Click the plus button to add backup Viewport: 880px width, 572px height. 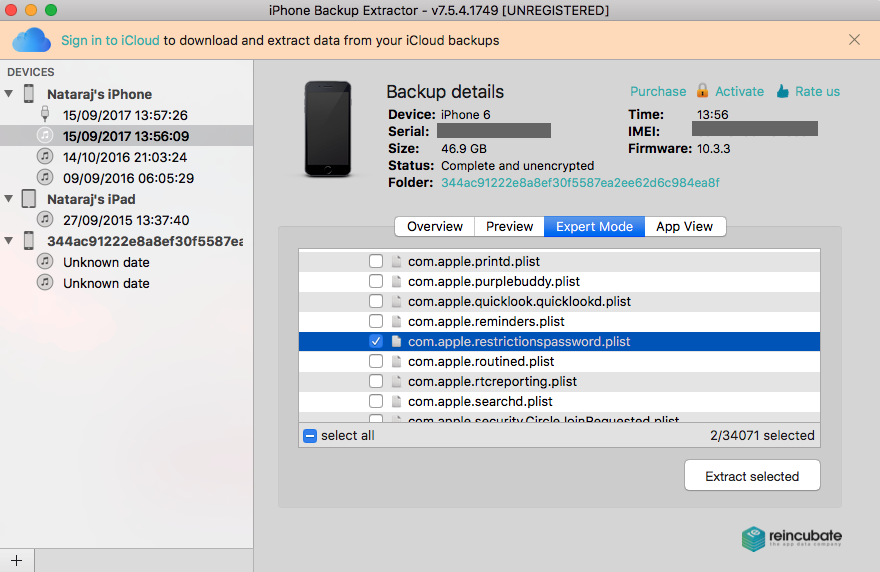15,560
